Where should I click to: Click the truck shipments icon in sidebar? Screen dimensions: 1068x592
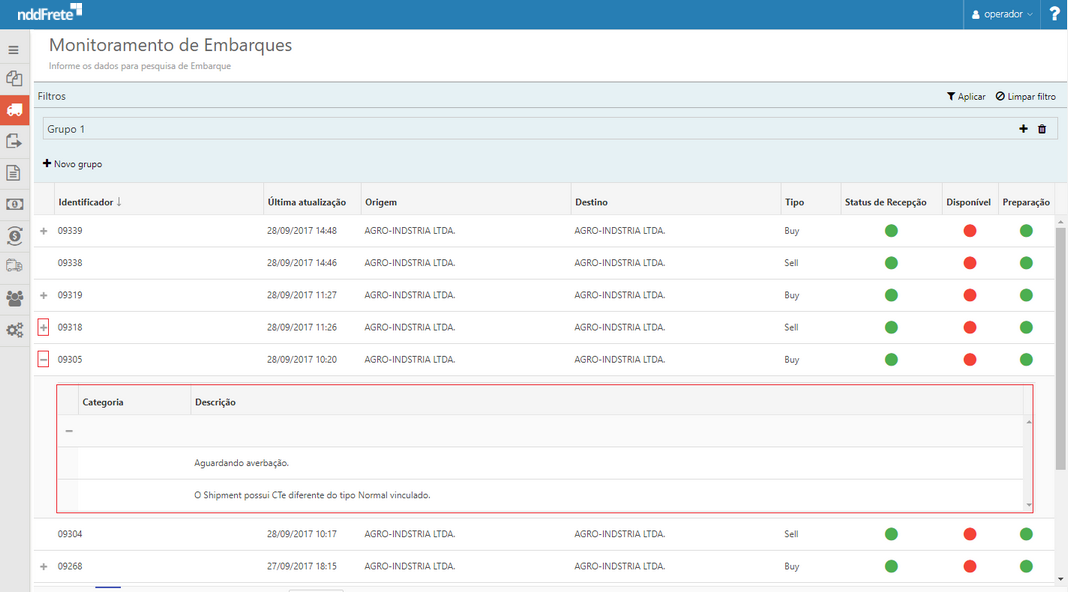click(14, 109)
